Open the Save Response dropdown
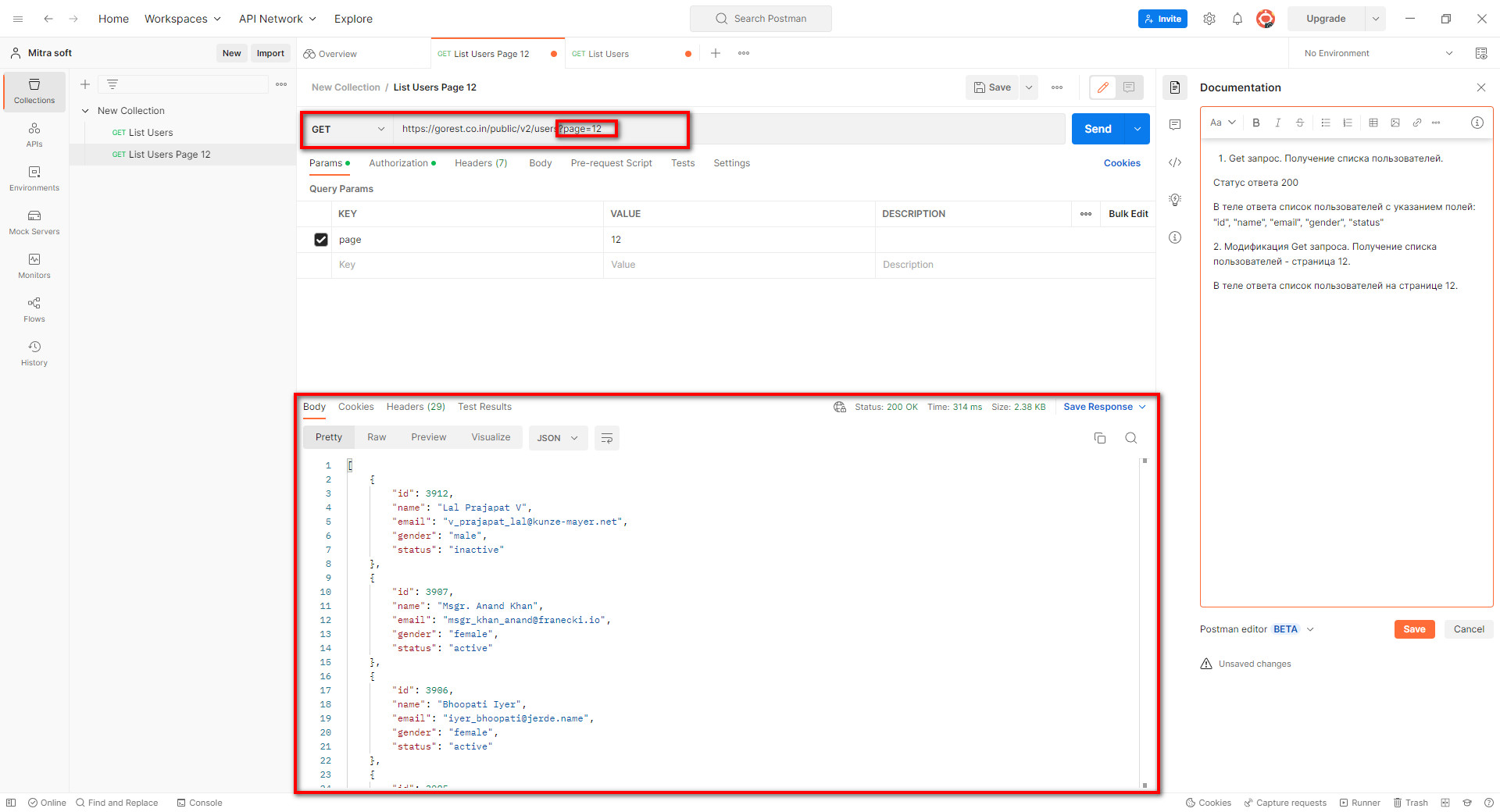Viewport: 1500px width, 812px height. tap(1105, 407)
